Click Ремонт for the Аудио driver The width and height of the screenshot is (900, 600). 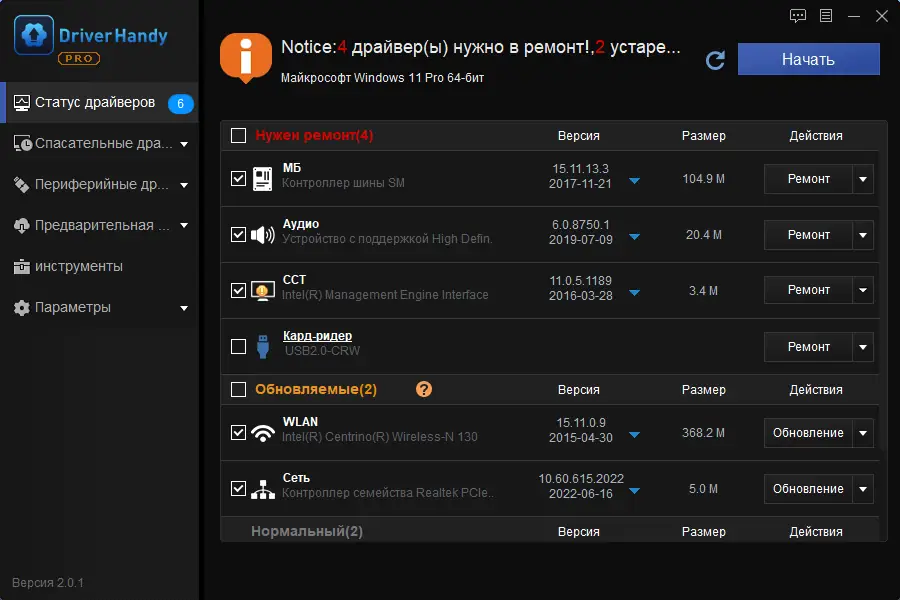pyautogui.click(x=808, y=235)
